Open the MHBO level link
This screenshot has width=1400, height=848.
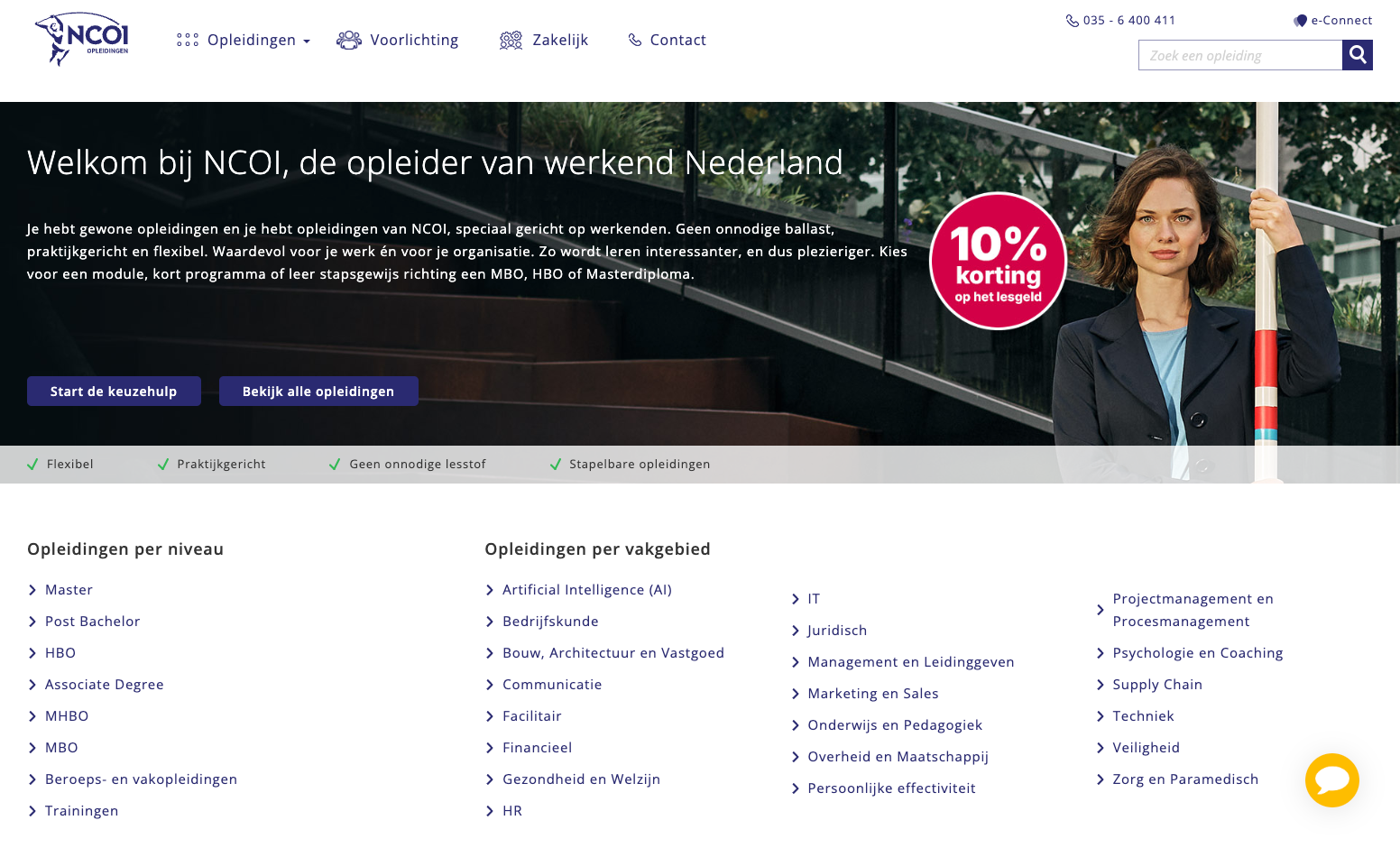point(67,716)
